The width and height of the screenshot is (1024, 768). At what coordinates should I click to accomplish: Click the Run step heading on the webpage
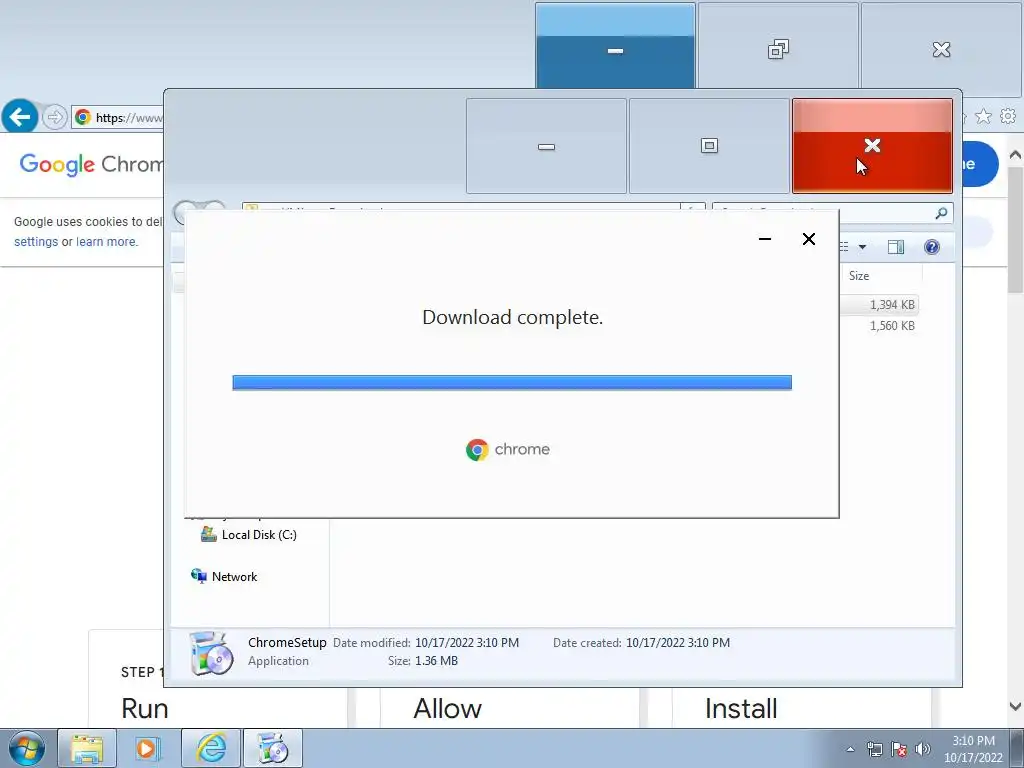pyautogui.click(x=144, y=709)
